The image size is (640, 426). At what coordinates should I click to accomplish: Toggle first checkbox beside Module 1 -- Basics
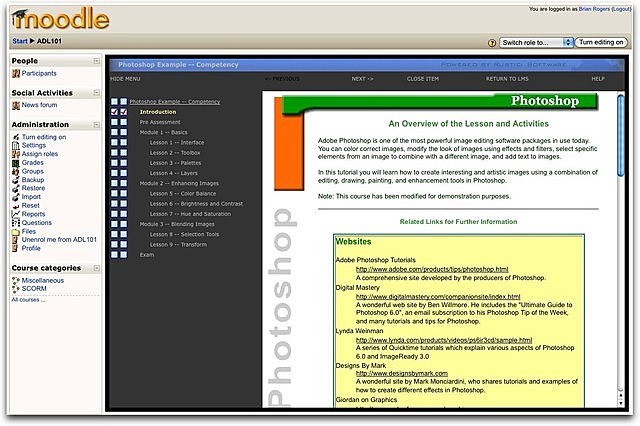tap(114, 132)
